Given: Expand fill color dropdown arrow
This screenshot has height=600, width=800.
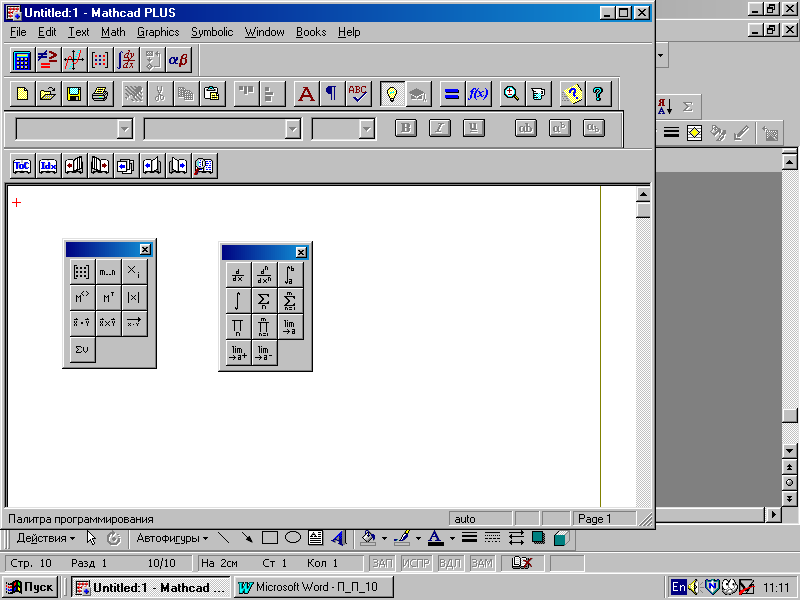Looking at the screenshot, I should click(x=384, y=538).
